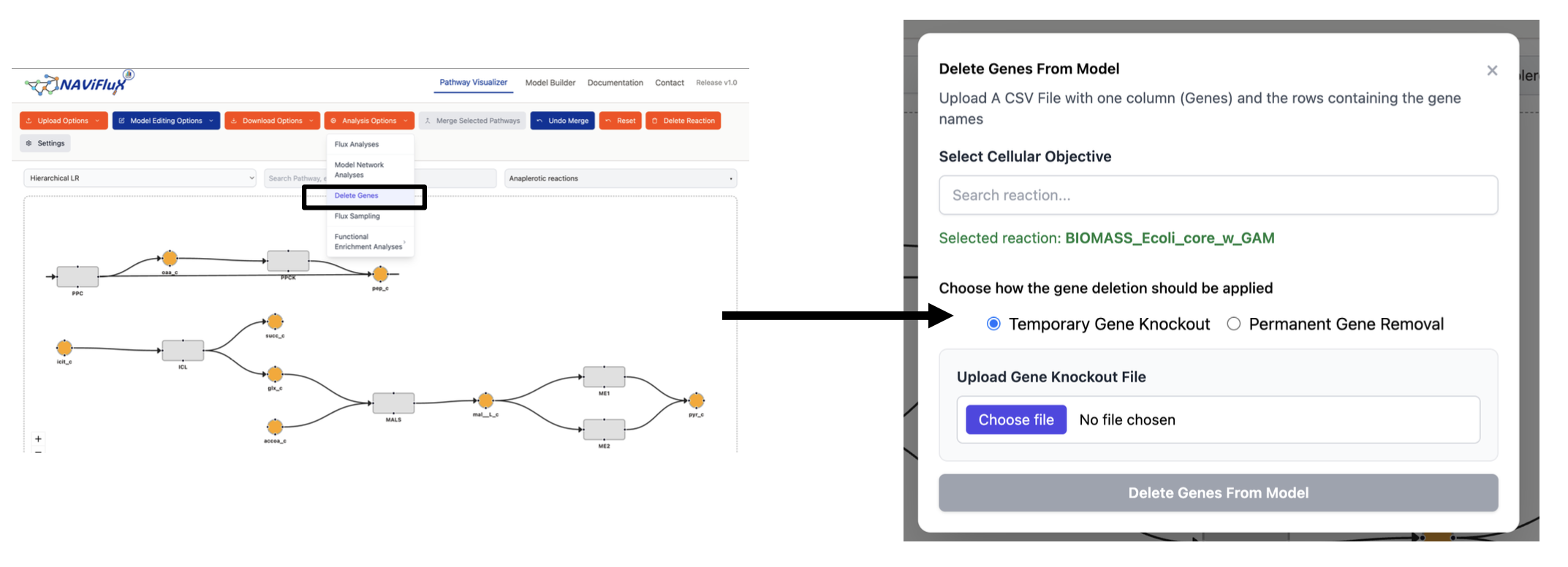This screenshot has height=567, width=1568.
Task: Open Flux Sampling from Analysis menu
Action: click(357, 216)
